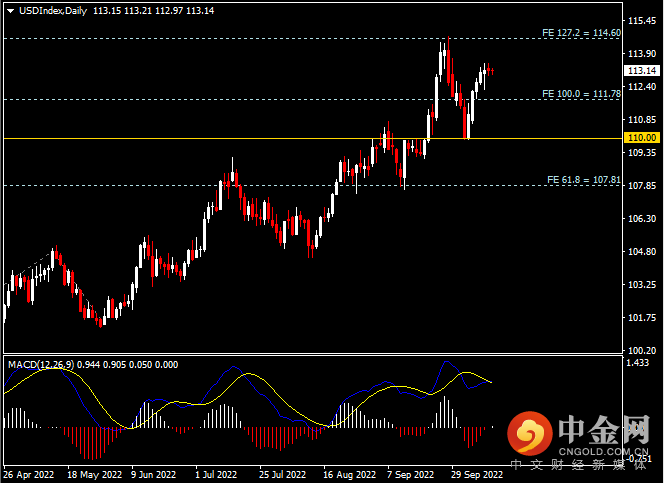The height and width of the screenshot is (483, 664).
Task: Click the 18 May 2022 date label
Action: 94,475
